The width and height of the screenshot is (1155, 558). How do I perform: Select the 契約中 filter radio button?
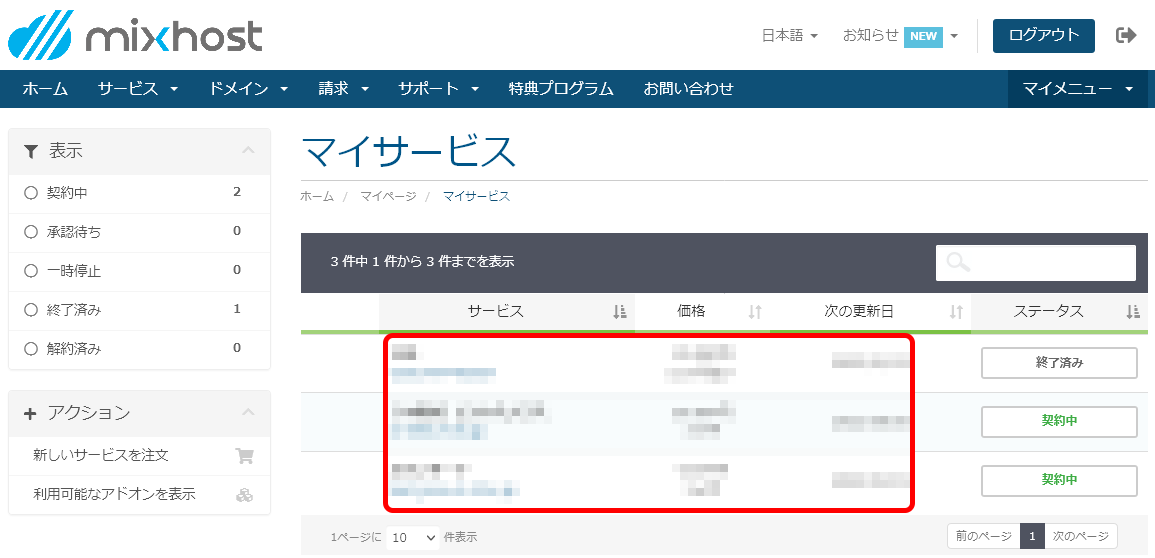pyautogui.click(x=30, y=193)
